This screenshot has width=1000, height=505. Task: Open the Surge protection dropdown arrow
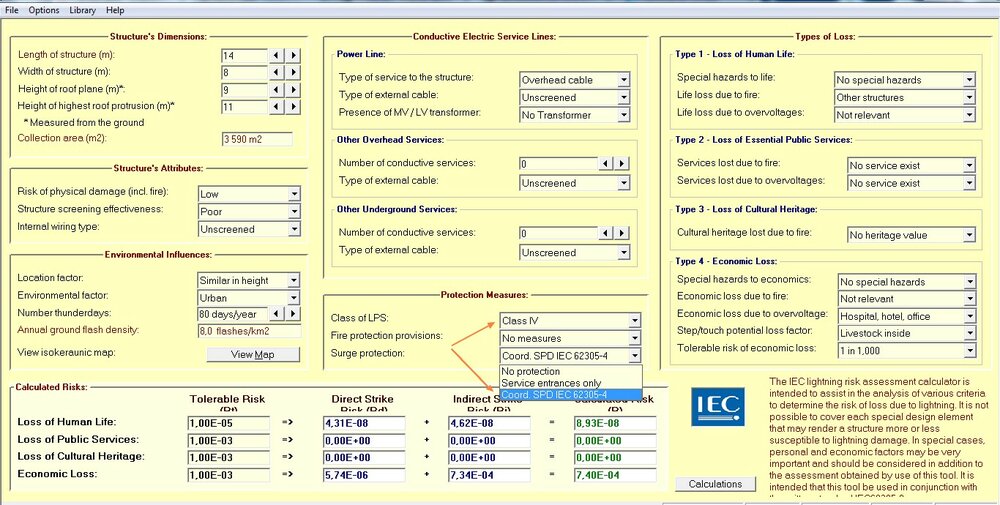tap(634, 356)
